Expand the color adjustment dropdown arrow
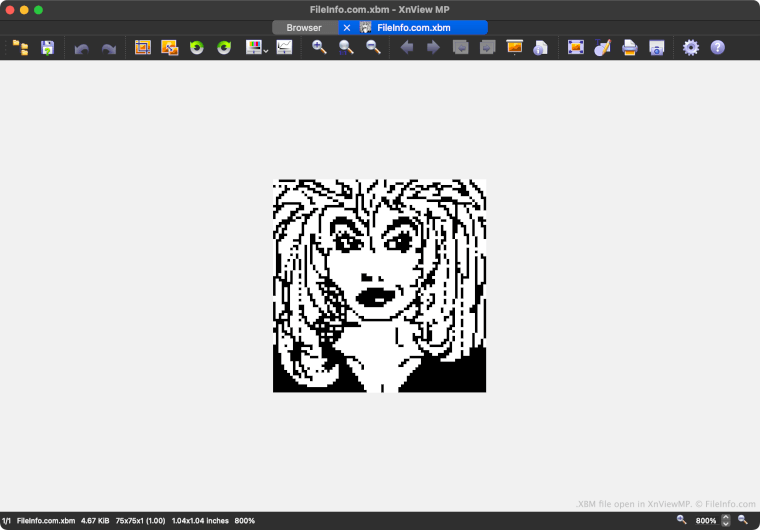760x530 pixels. 266,49
